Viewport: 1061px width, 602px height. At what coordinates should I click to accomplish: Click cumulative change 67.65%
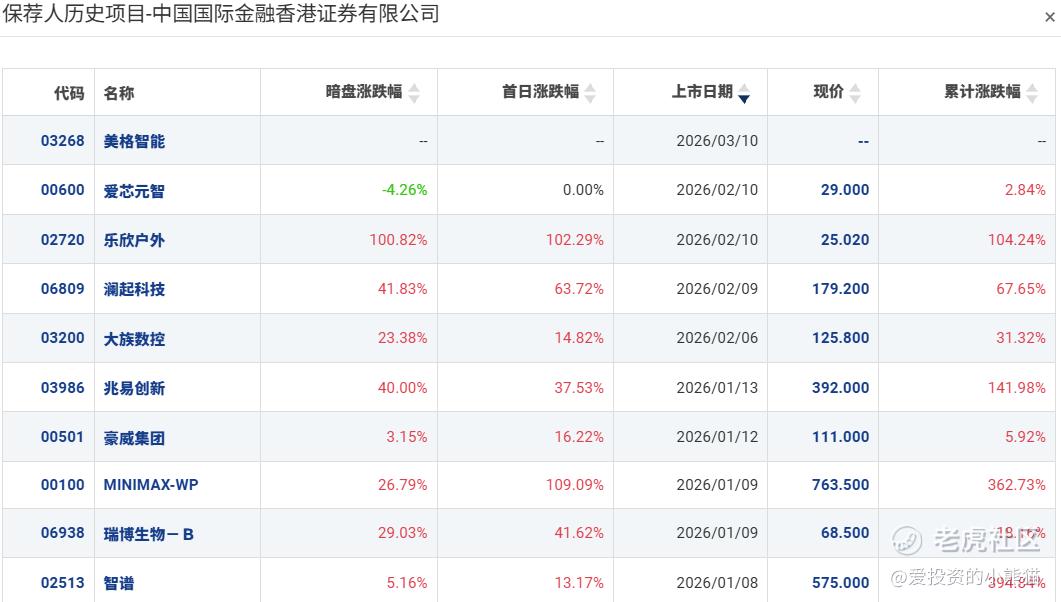(x=1021, y=289)
